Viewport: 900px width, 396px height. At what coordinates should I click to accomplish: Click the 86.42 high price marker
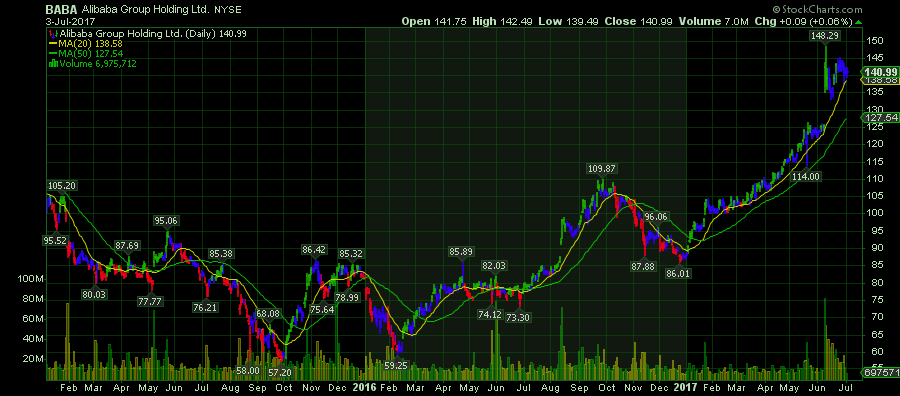(314, 250)
